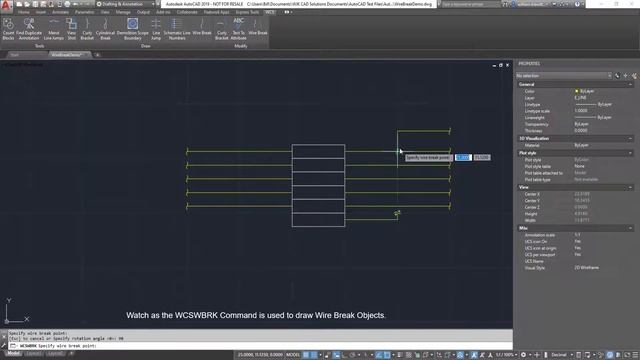Screen dimensions: 640x360
Task: Switch to the Manage ribbon tab
Action: coord(123,12)
